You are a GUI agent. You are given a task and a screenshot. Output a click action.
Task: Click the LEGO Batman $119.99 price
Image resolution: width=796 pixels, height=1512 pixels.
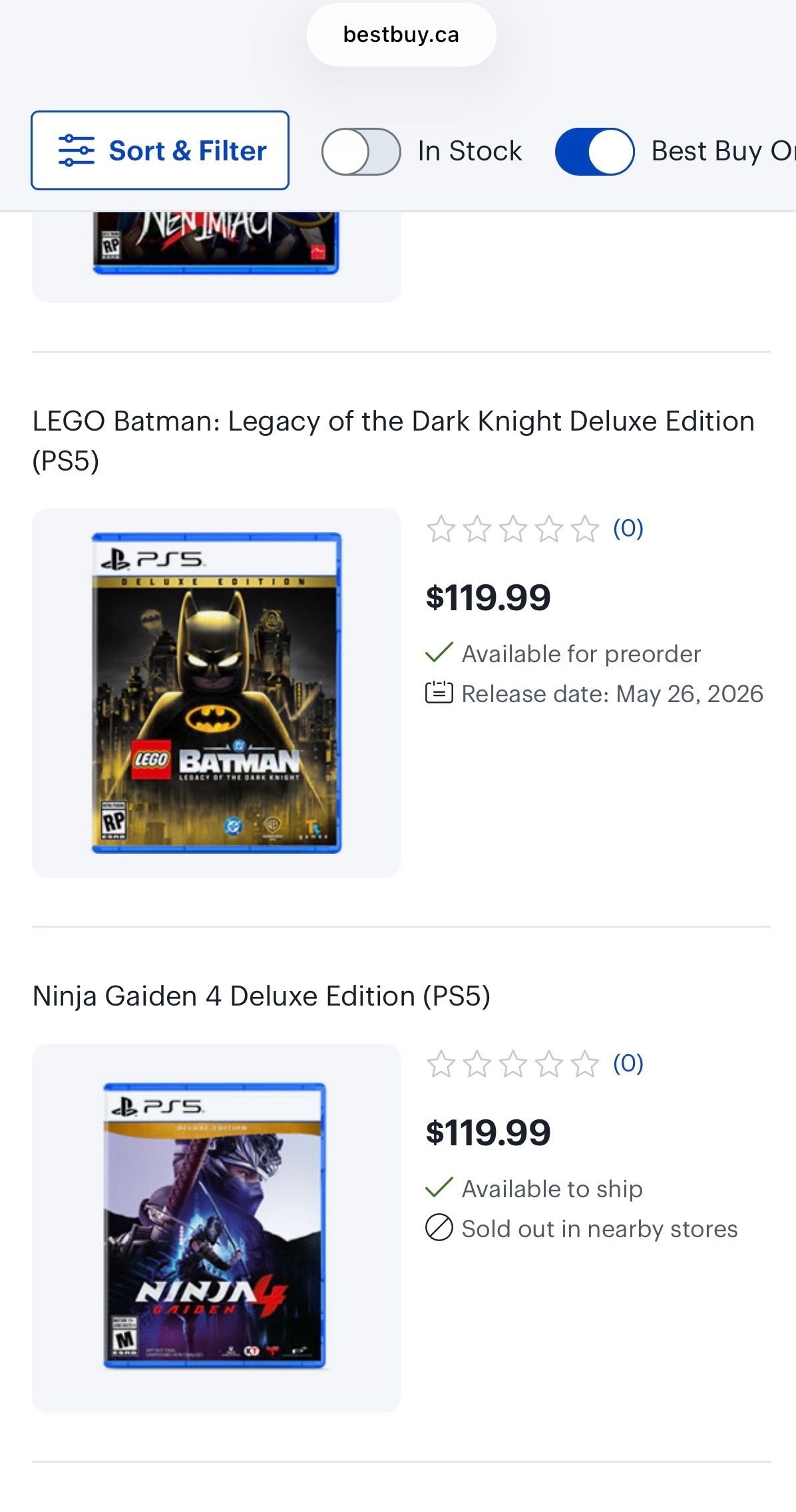coord(488,598)
